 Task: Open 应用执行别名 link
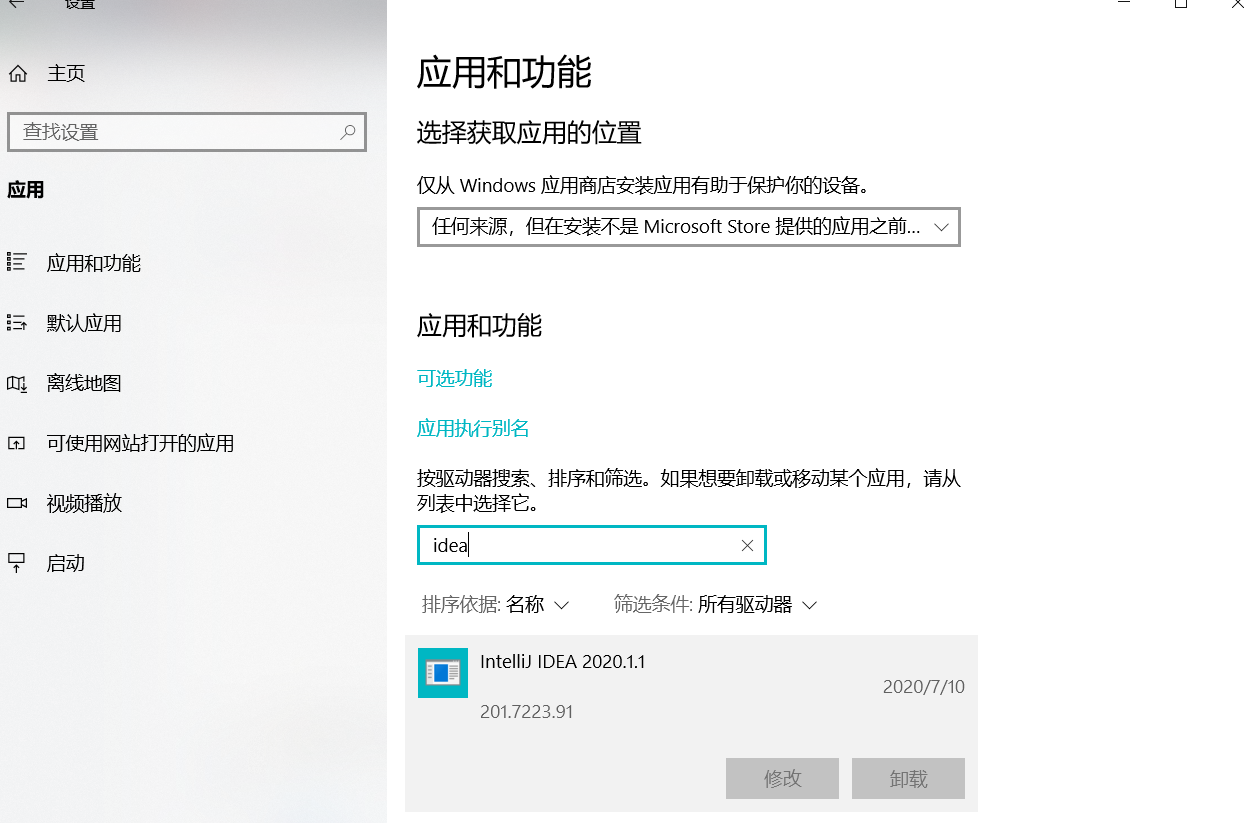pos(473,428)
